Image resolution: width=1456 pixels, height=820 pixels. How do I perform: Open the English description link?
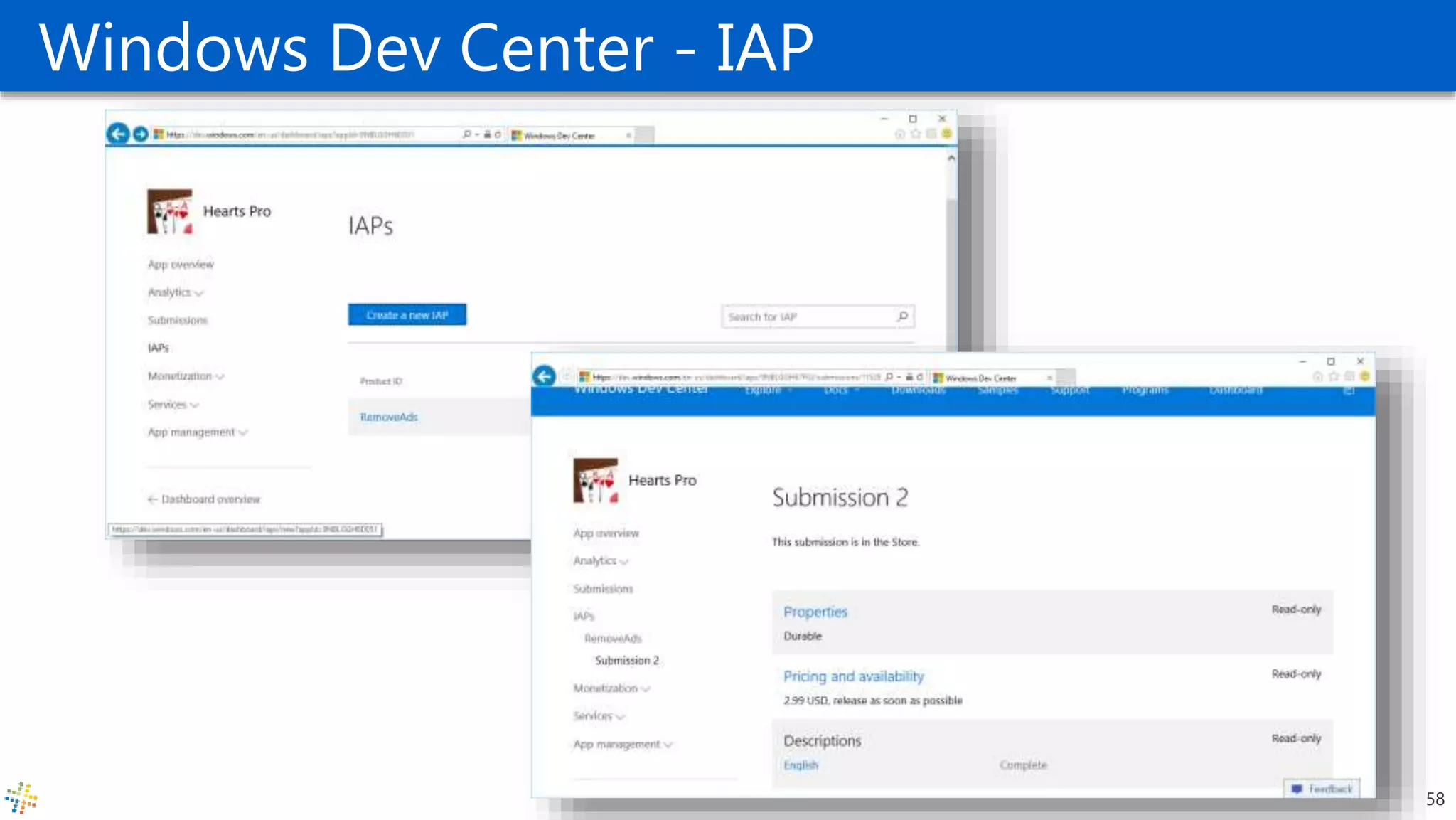pos(801,765)
